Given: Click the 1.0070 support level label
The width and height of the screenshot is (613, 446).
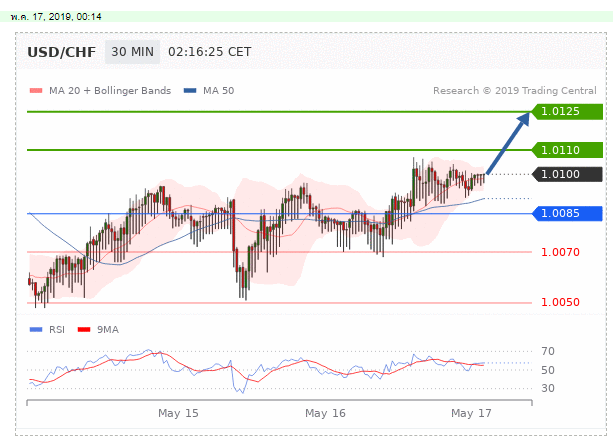Looking at the screenshot, I should click(x=560, y=252).
